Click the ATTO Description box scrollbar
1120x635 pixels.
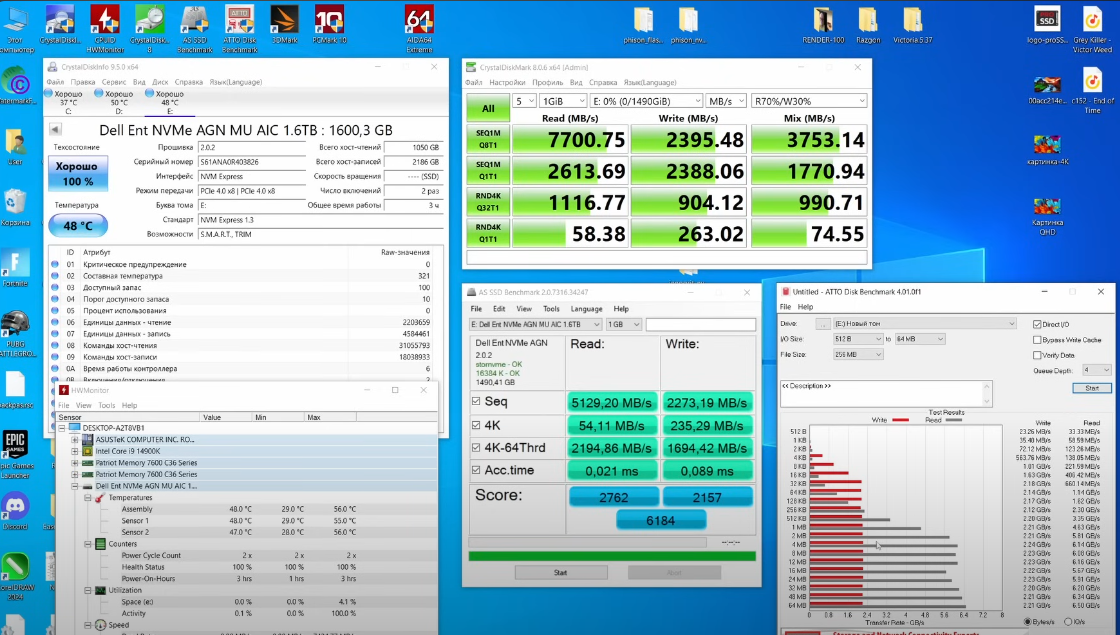(987, 394)
